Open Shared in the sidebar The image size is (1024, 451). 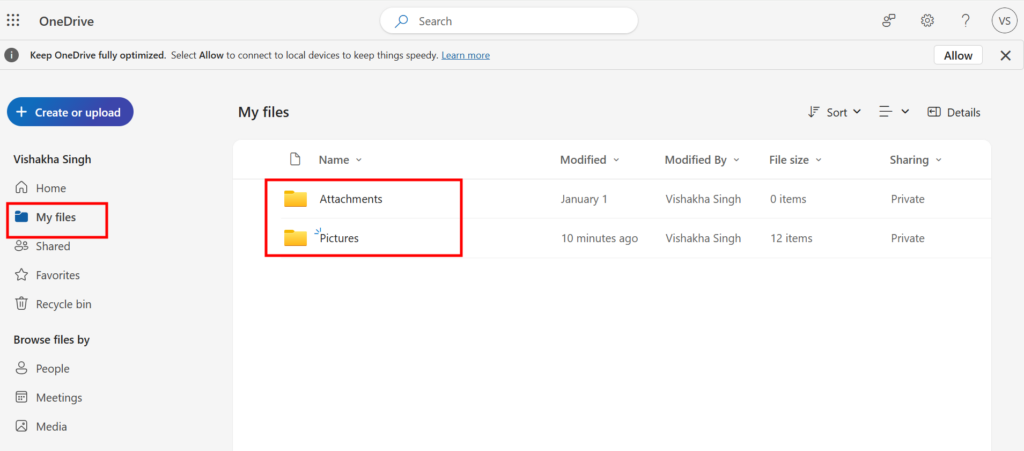pos(53,246)
